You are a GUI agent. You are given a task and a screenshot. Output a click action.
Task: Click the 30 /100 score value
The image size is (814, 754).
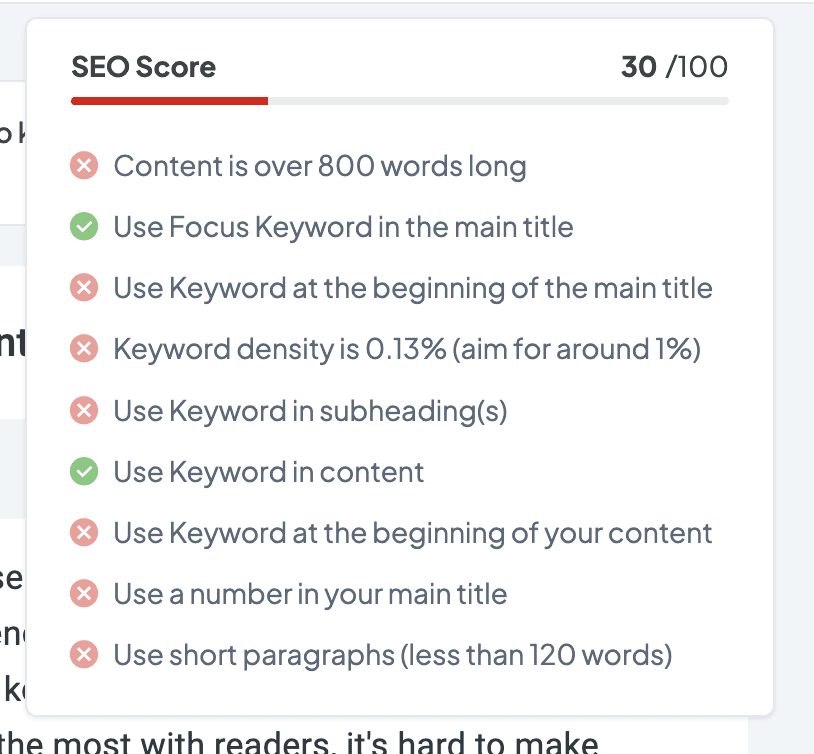coord(674,67)
